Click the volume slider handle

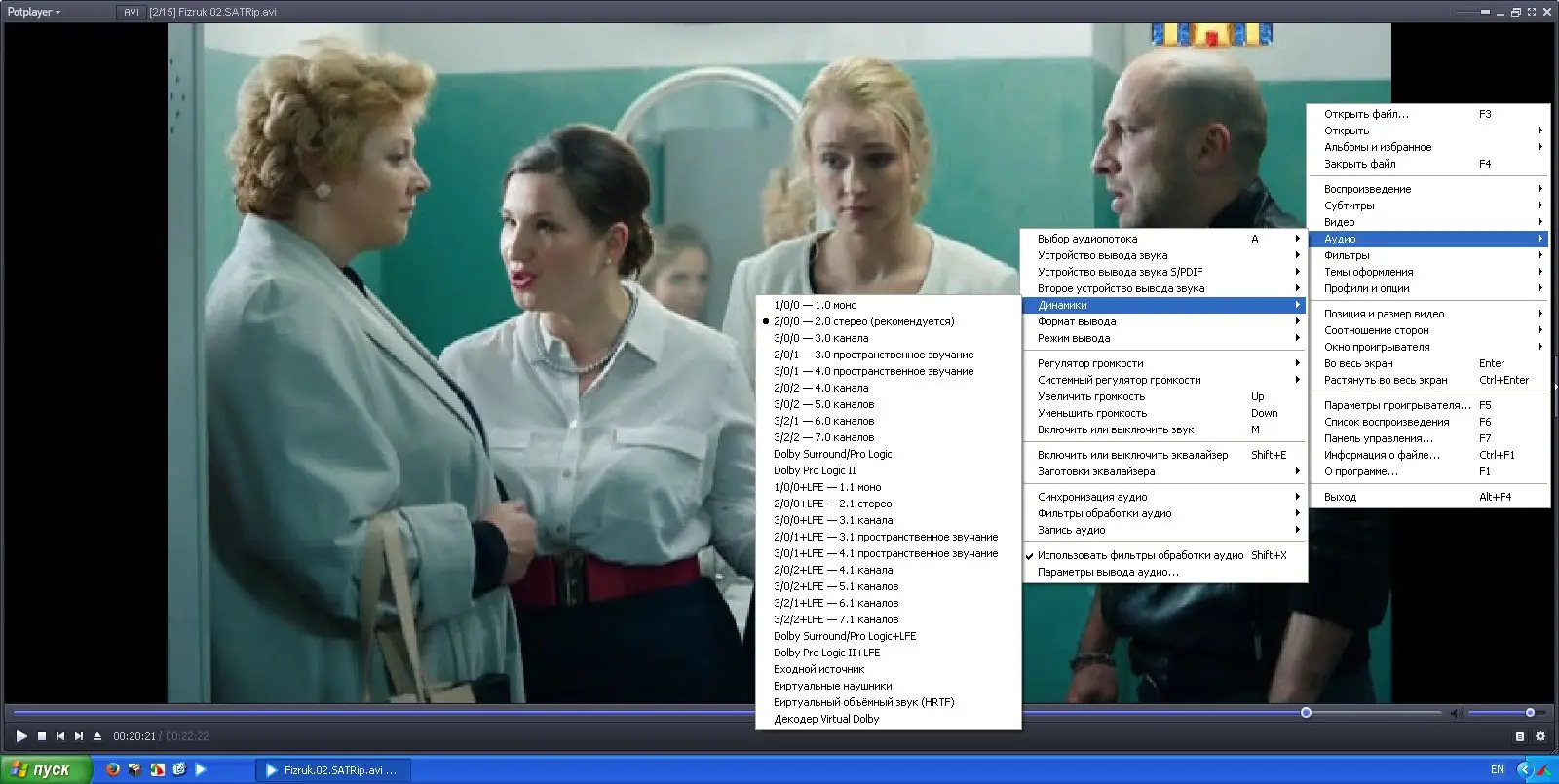(1530, 713)
